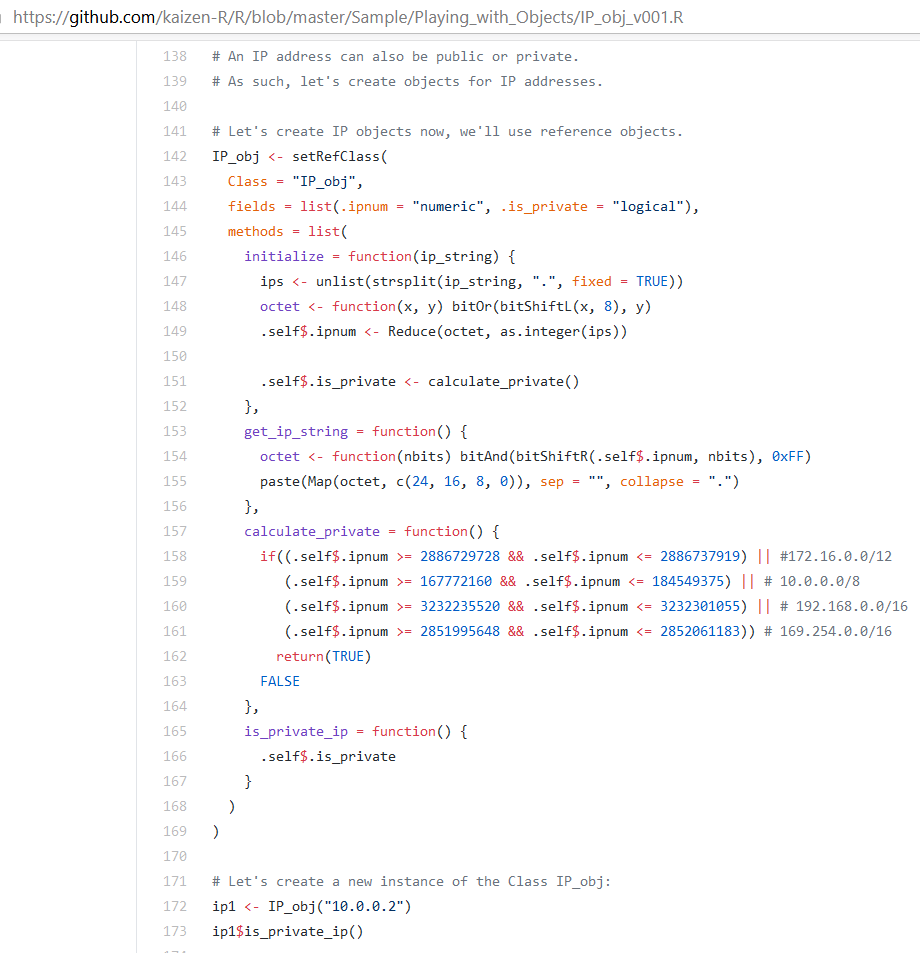Click the comment '# 192.168.0.0/16'
The image size is (920, 953).
(844, 606)
